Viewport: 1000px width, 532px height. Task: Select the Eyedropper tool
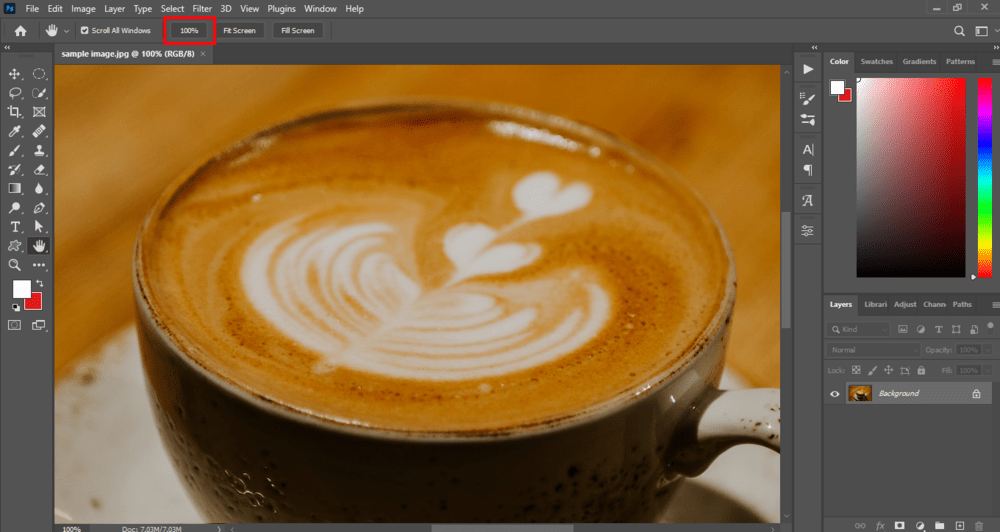pos(14,131)
